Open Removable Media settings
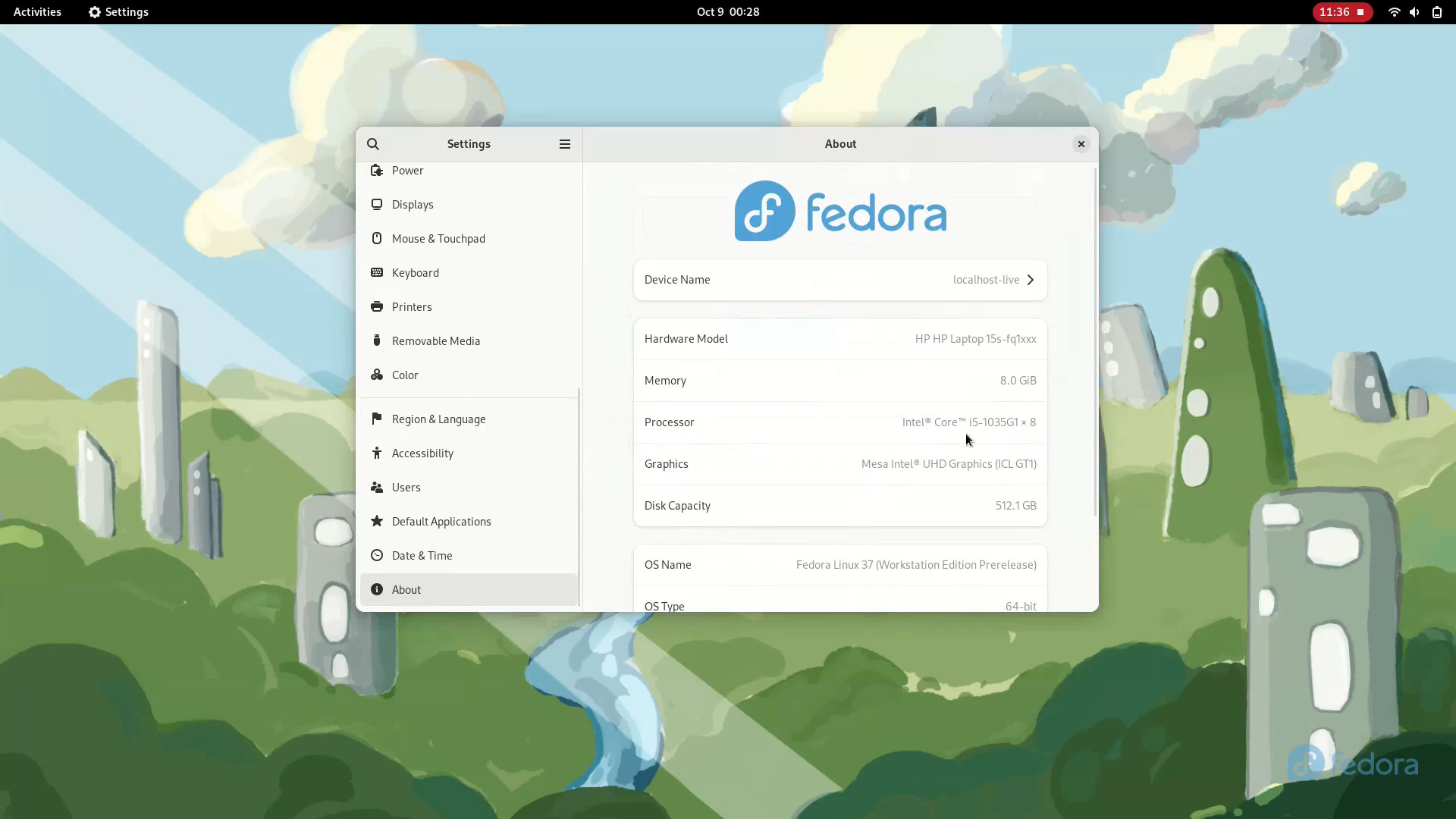1456x819 pixels. [x=436, y=340]
